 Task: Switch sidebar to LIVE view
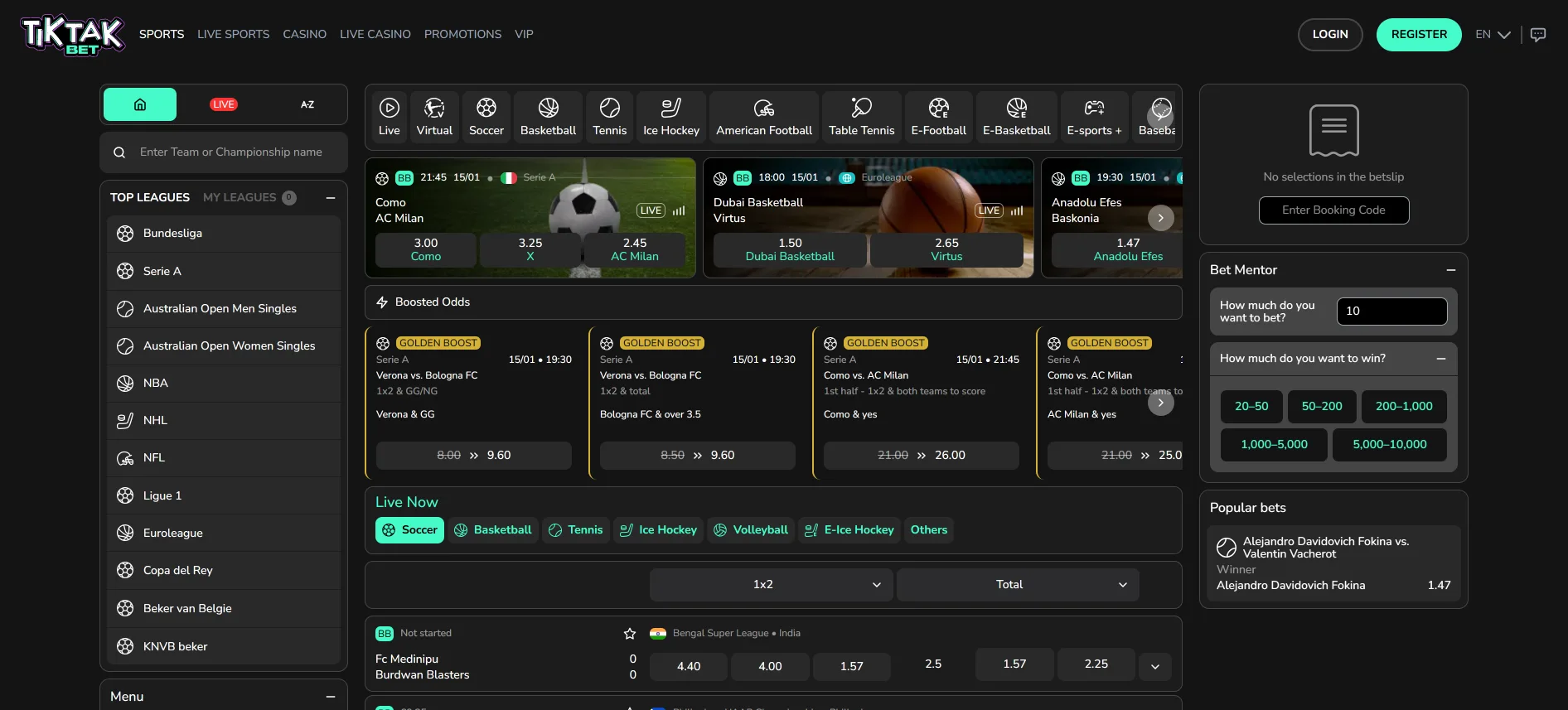(x=223, y=104)
